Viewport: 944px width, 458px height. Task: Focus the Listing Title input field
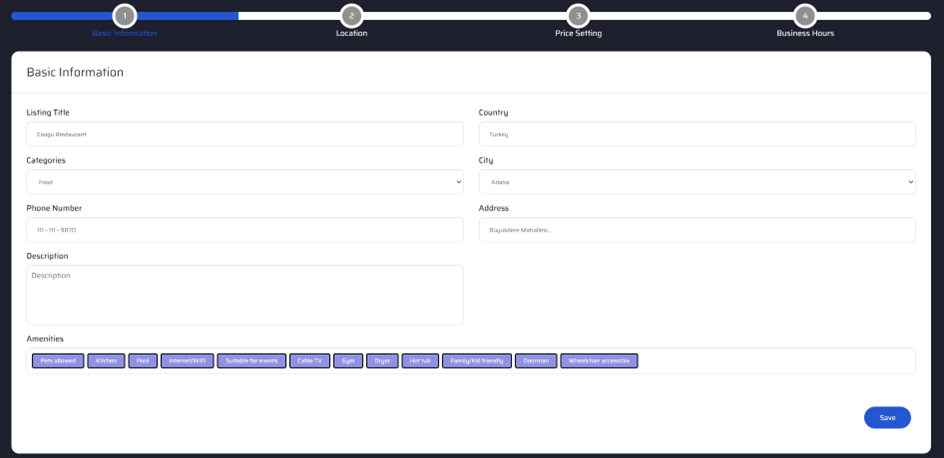click(x=245, y=134)
